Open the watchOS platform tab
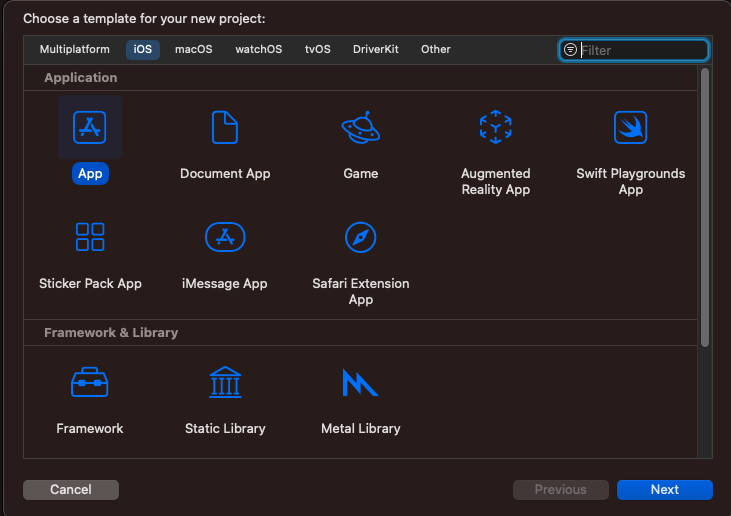Image resolution: width=731 pixels, height=516 pixels. (258, 49)
